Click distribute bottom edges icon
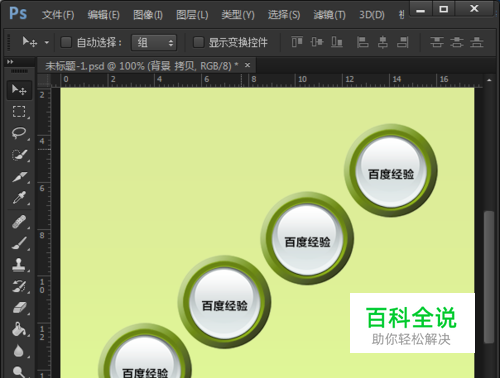Screen dimensions: 500x378 477,42
